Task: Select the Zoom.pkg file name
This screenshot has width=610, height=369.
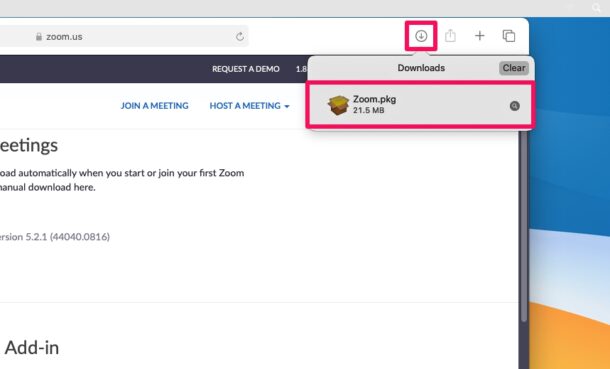Action: click(x=374, y=99)
